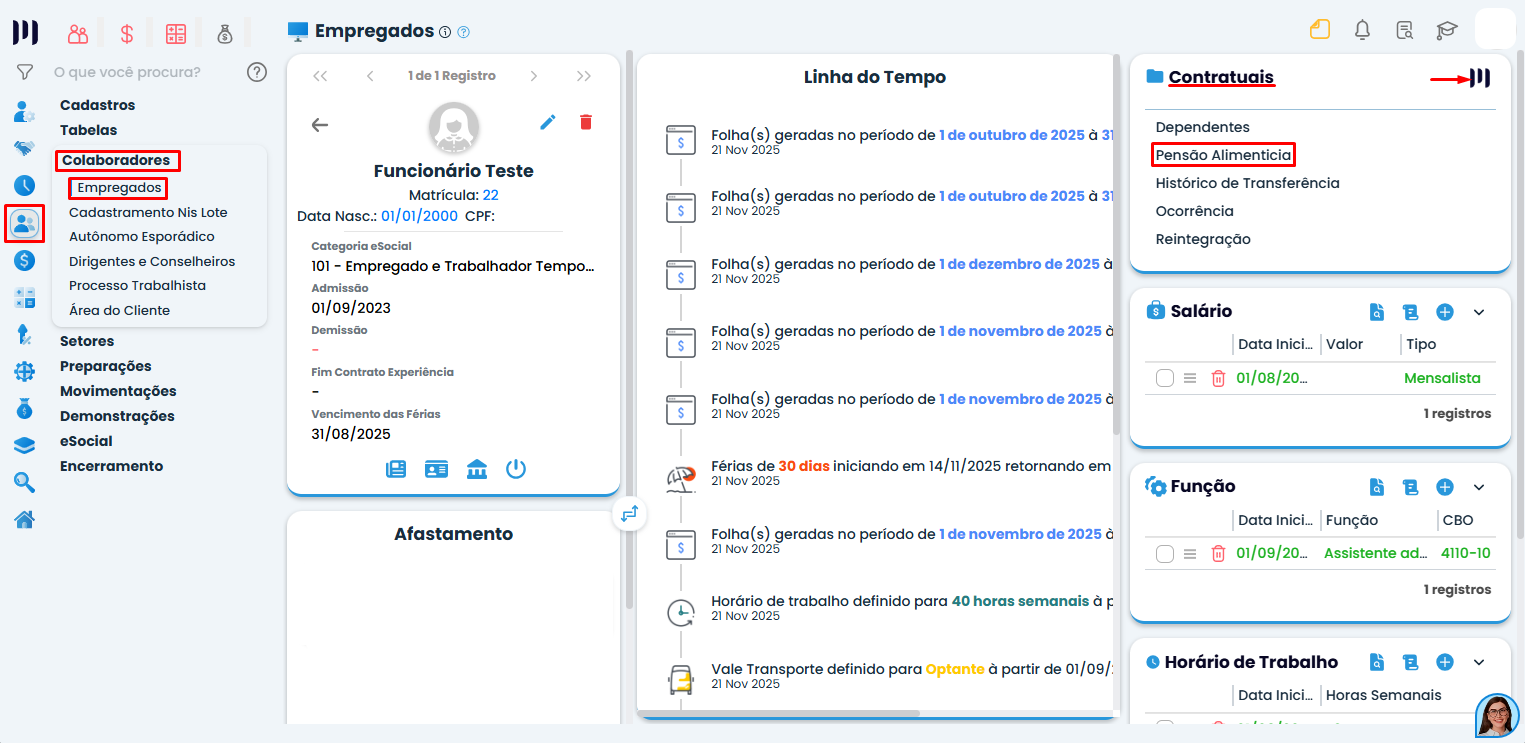Open the newspaper icon under employee card

[396, 469]
